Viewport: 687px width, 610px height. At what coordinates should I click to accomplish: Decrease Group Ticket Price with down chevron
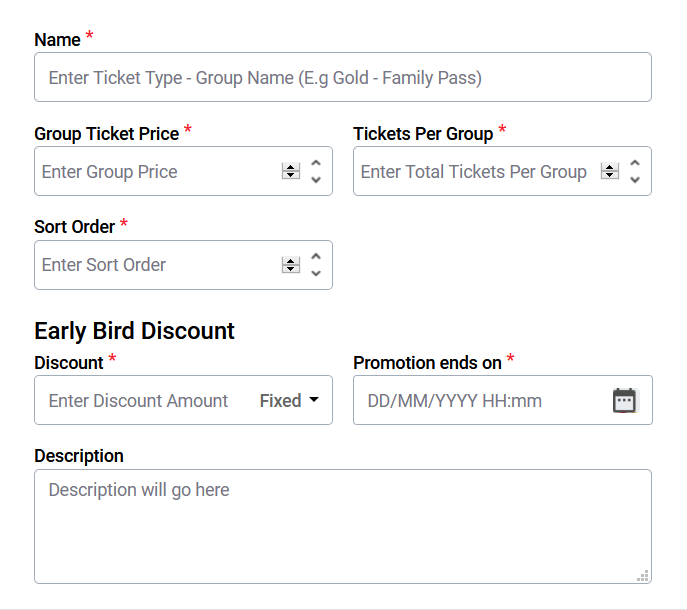316,179
